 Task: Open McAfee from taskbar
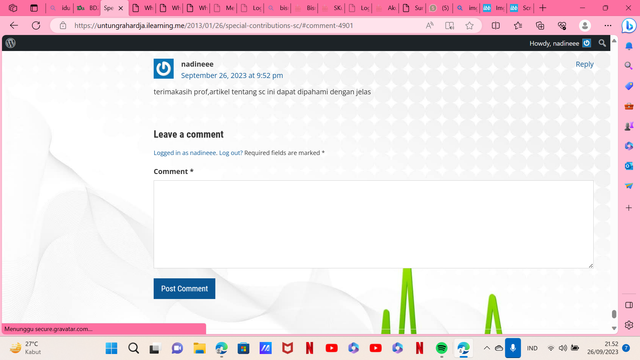click(x=287, y=348)
